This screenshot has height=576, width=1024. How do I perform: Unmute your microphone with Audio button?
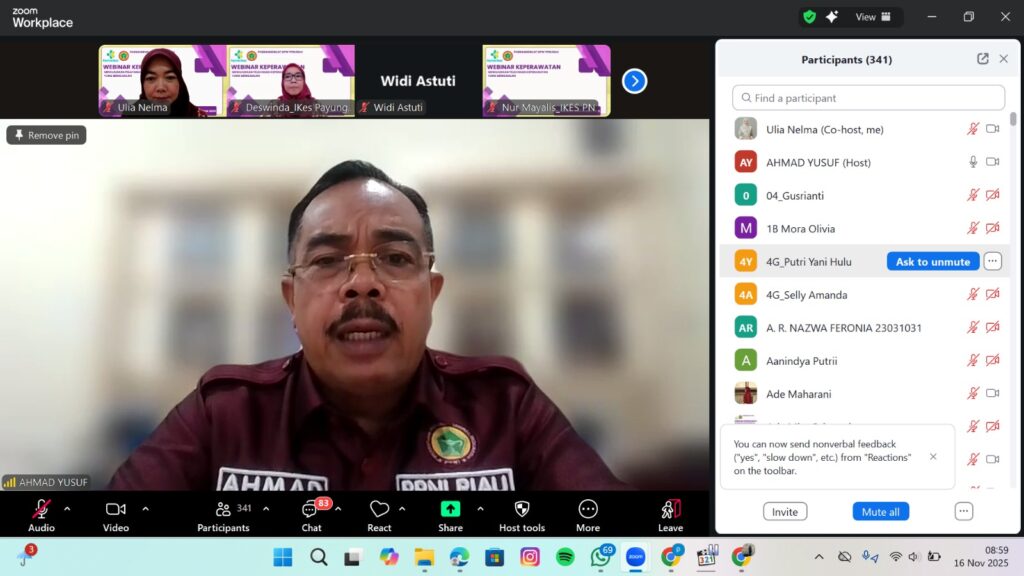(41, 509)
